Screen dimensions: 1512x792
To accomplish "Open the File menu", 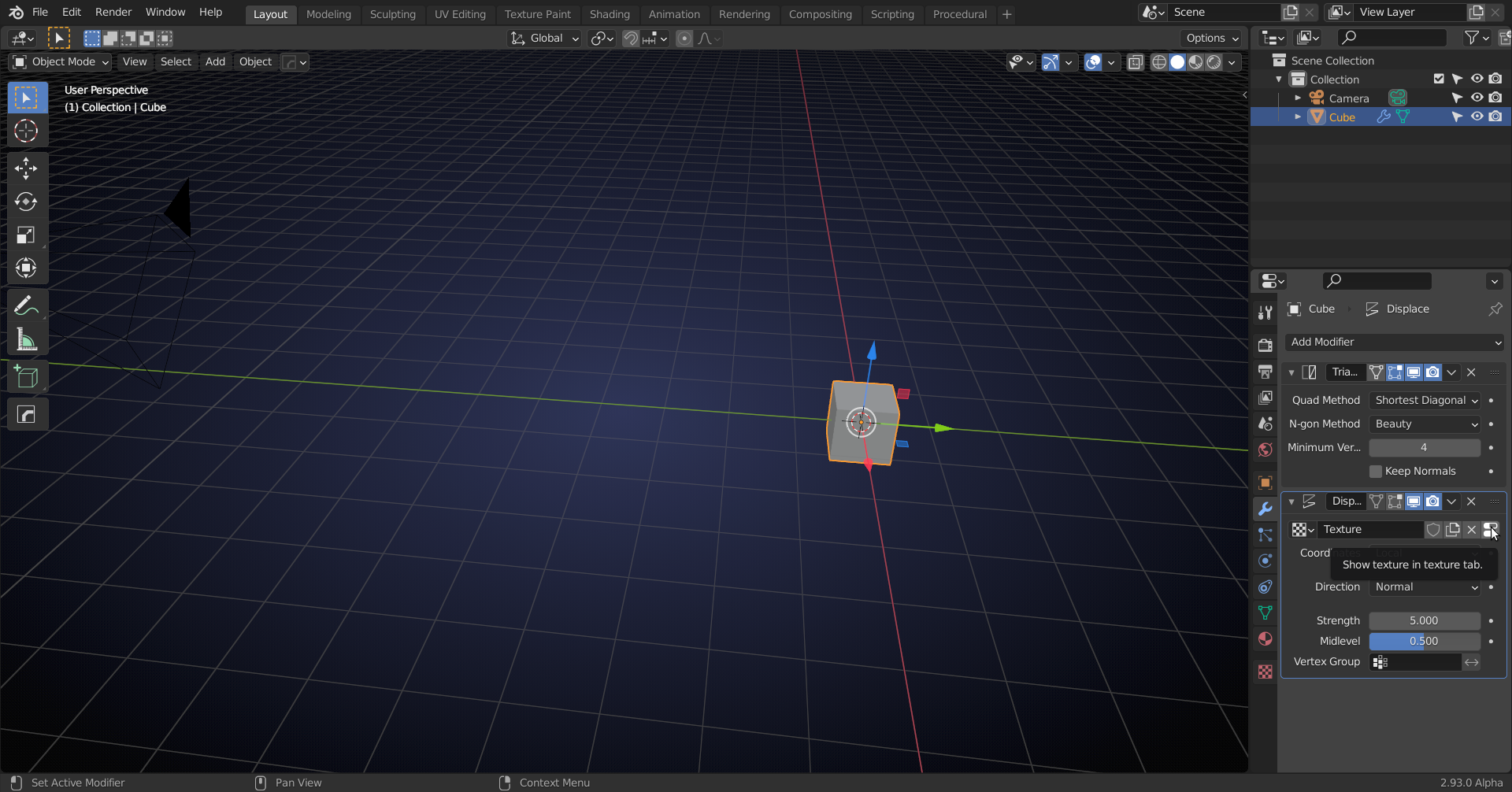I will pyautogui.click(x=40, y=13).
